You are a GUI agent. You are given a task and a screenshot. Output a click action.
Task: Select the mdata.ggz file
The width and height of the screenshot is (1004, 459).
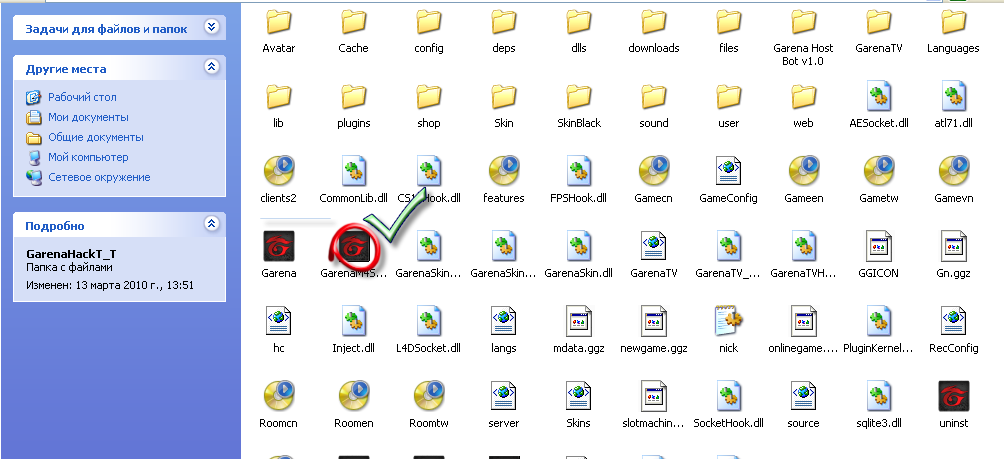pyautogui.click(x=579, y=321)
